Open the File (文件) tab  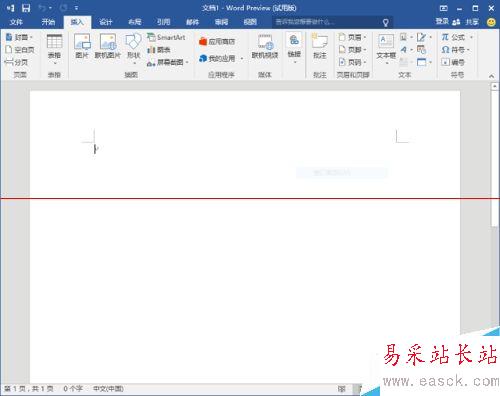[x=16, y=22]
